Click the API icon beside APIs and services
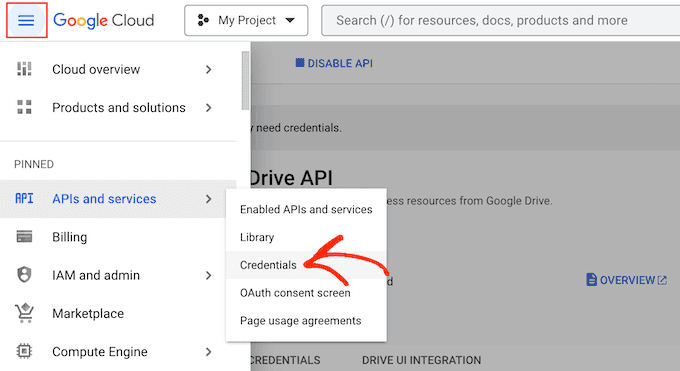 [24, 198]
